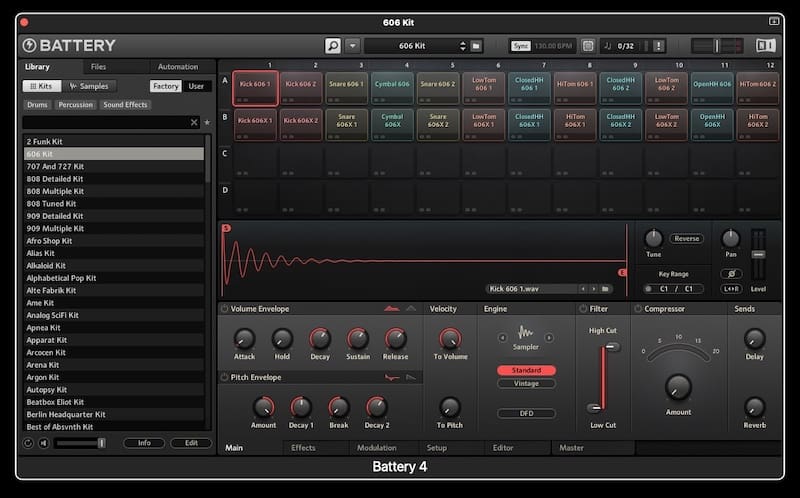The height and width of the screenshot is (498, 800).
Task: Click the folder icon beside 606 Kit
Action: pyautogui.click(x=476, y=46)
